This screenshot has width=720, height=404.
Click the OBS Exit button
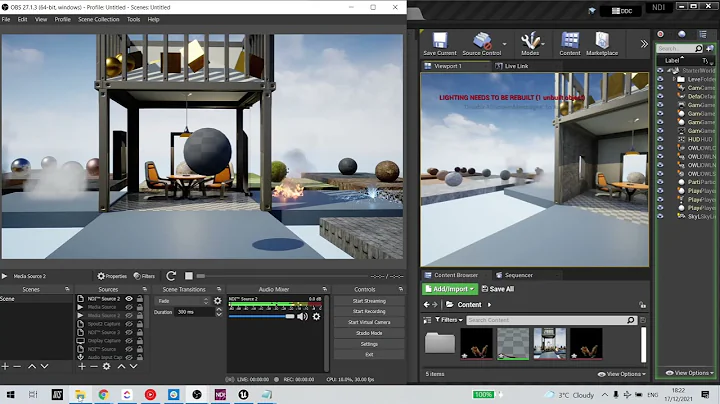click(x=369, y=354)
